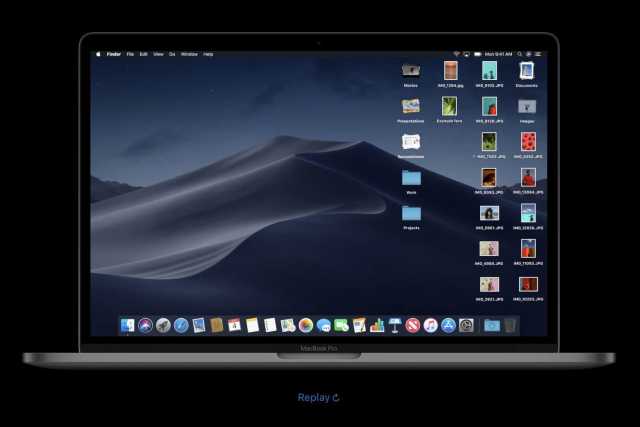Open Downloads folder in the Dock

492,325
